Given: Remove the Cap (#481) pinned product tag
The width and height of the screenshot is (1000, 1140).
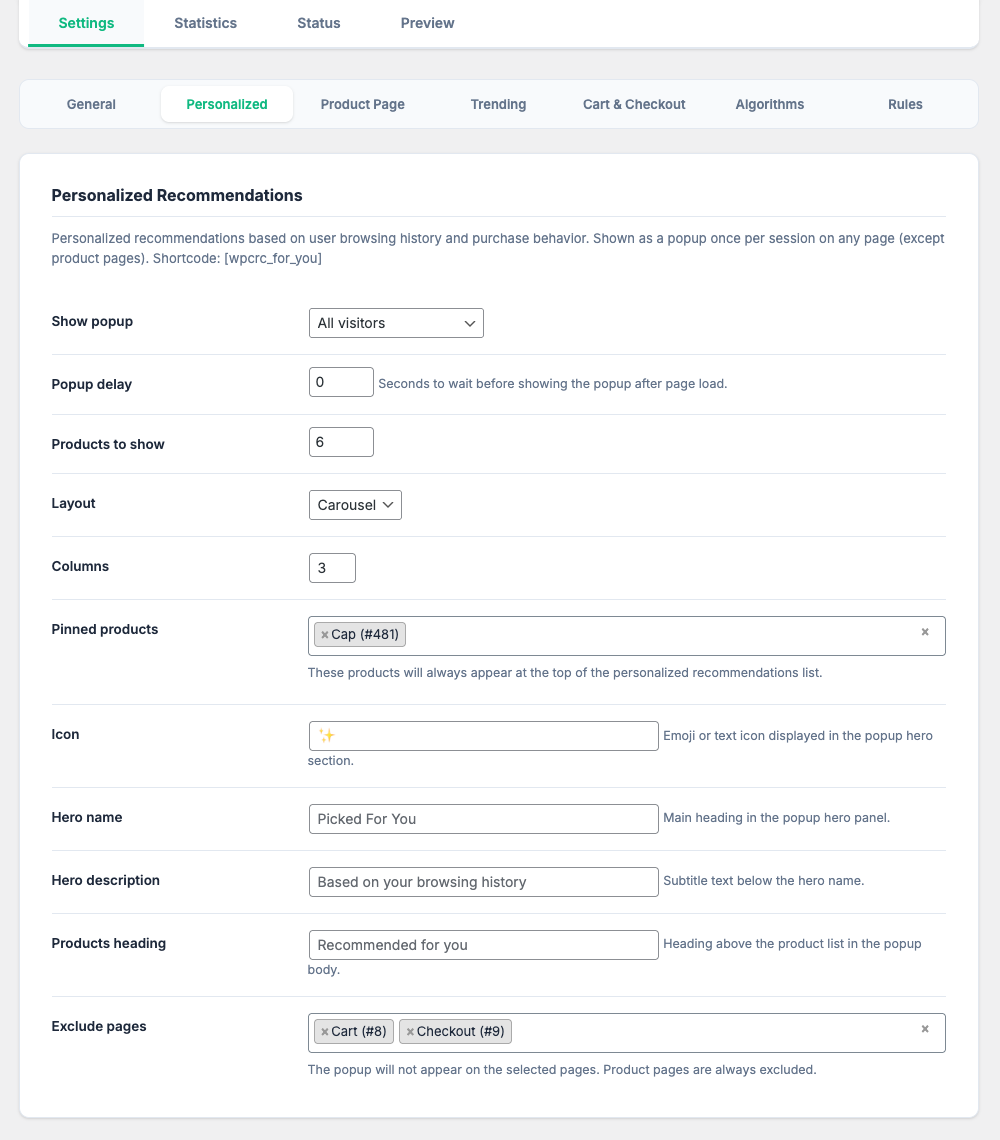Looking at the screenshot, I should pyautogui.click(x=325, y=635).
